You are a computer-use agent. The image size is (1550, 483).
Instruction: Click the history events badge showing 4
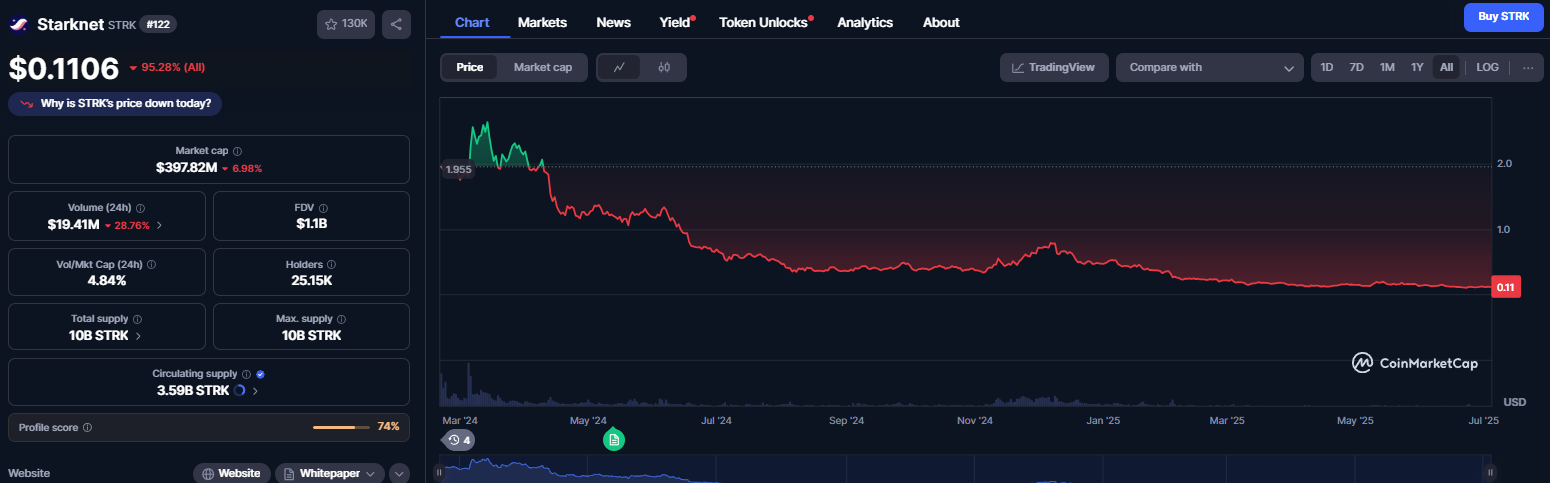[459, 440]
